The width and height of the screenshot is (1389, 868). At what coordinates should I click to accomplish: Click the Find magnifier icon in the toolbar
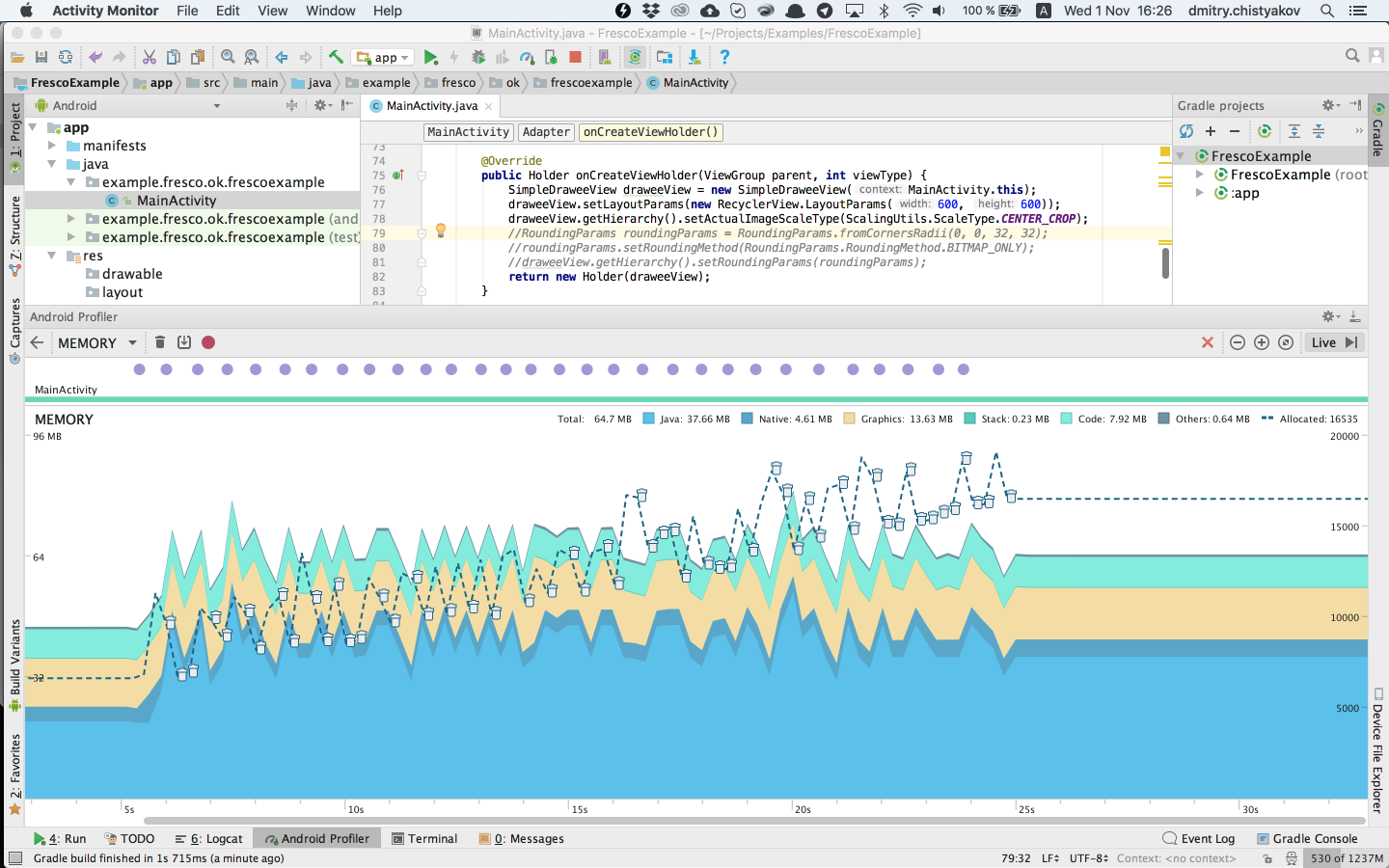click(228, 58)
